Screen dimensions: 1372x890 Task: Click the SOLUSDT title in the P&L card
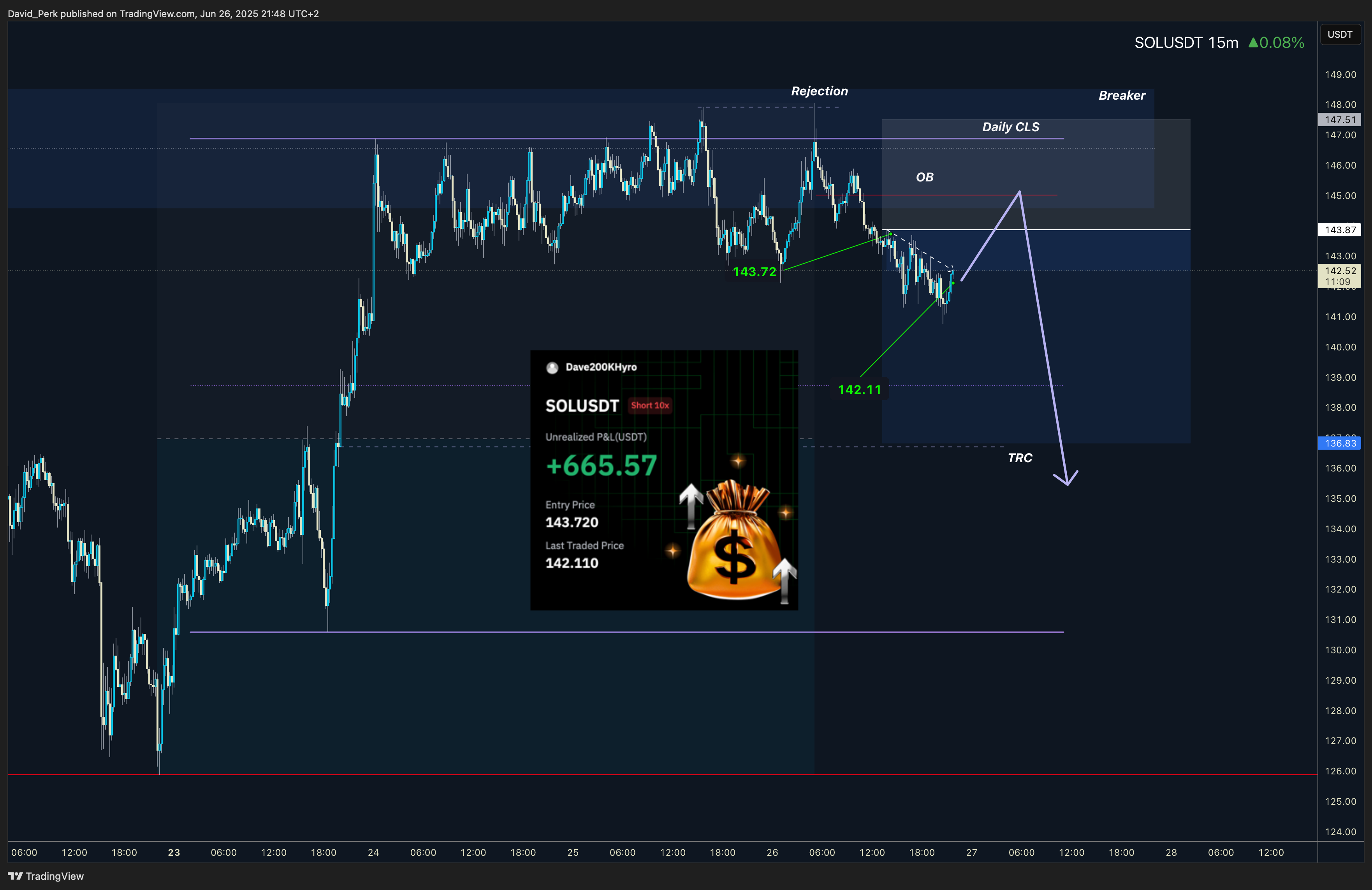coord(582,406)
